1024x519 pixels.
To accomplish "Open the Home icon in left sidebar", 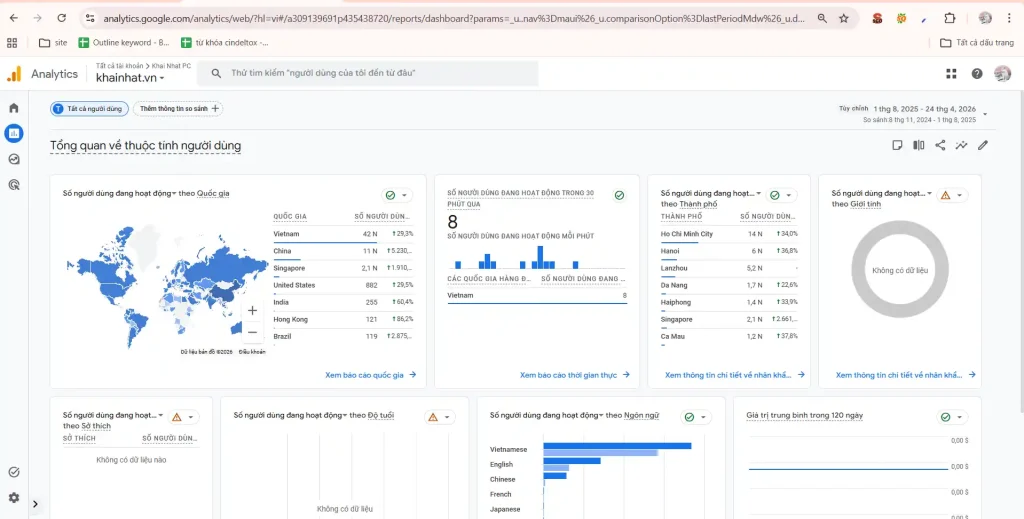I will 14,108.
